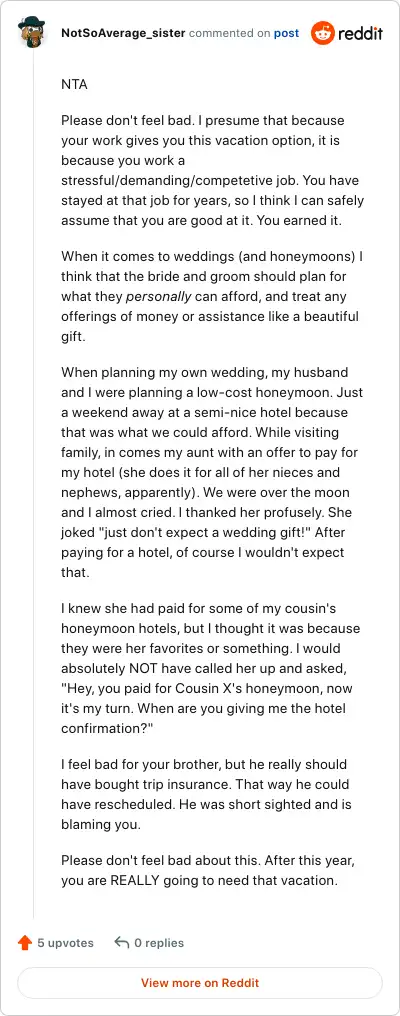Viewport: 400px width, 1016px height.
Task: Open the NotSoAverage_sister username link
Action: click(123, 33)
